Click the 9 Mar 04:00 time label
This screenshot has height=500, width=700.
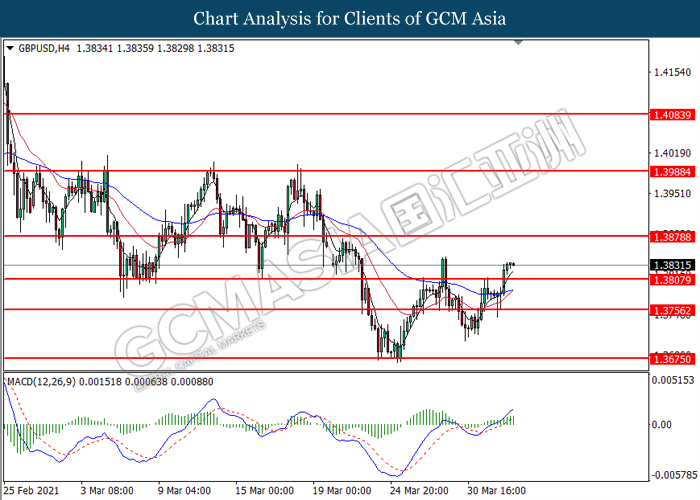point(184,490)
